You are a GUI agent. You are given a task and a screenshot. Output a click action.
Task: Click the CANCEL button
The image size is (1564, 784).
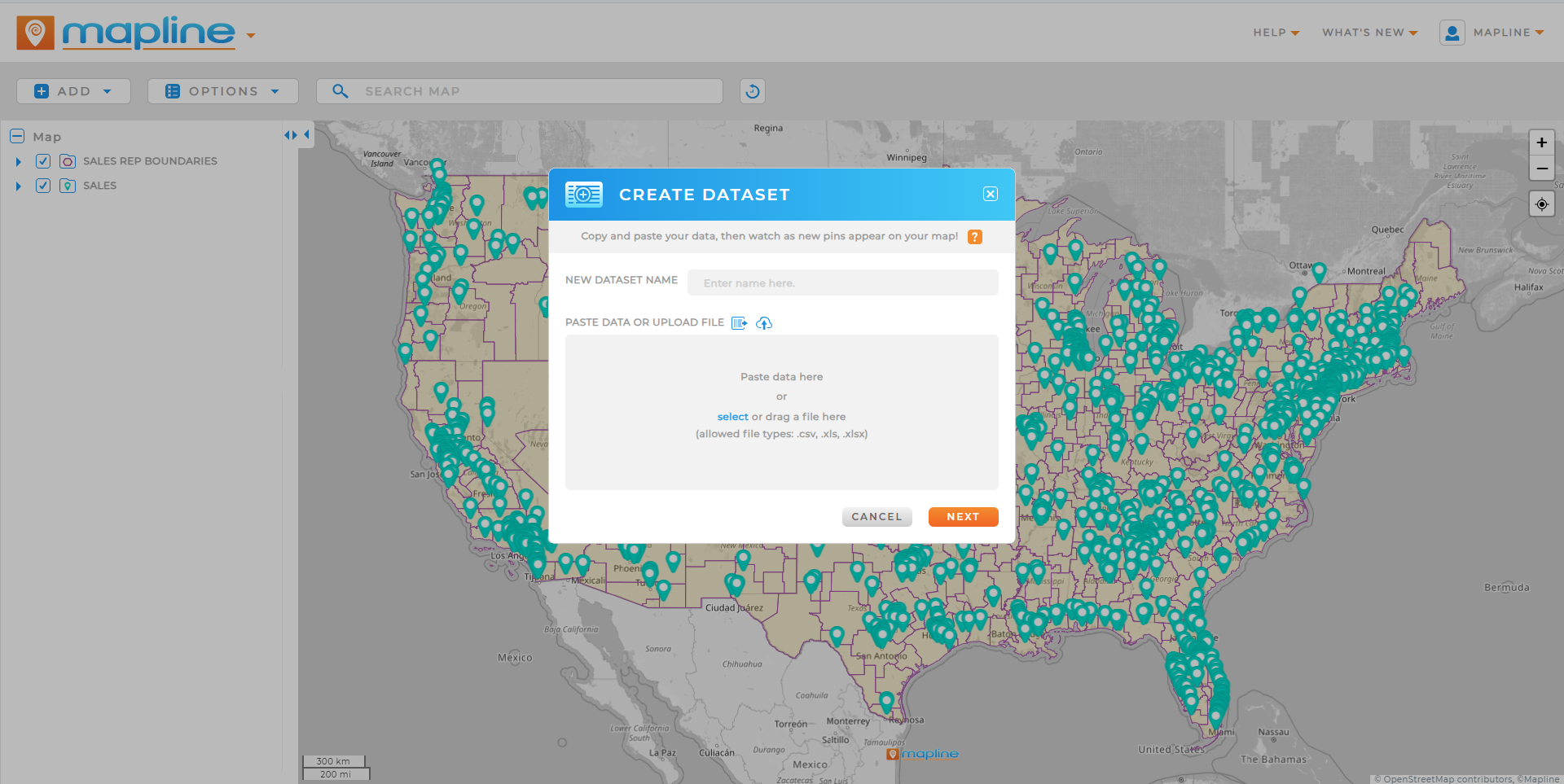[876, 517]
